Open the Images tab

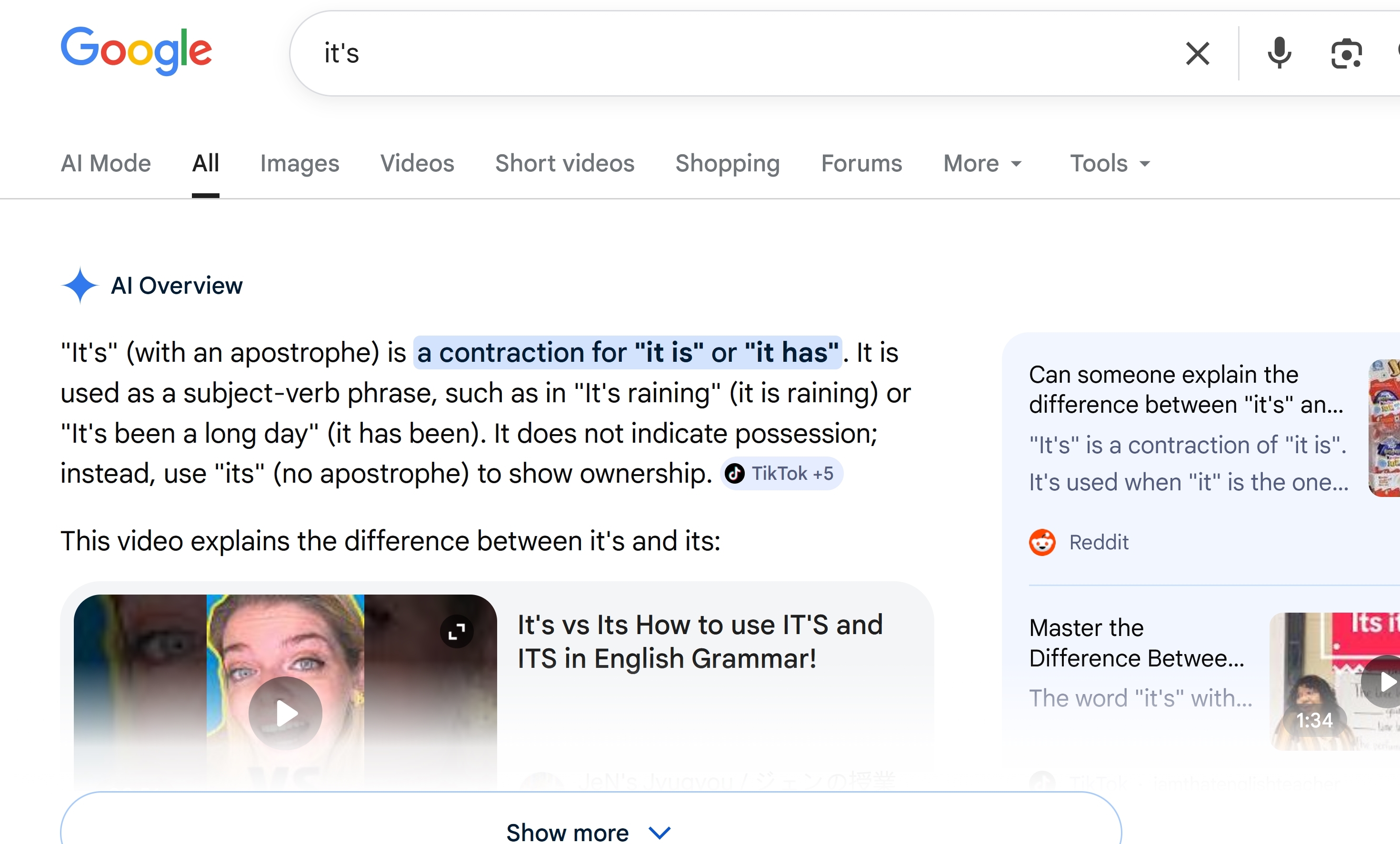click(300, 164)
